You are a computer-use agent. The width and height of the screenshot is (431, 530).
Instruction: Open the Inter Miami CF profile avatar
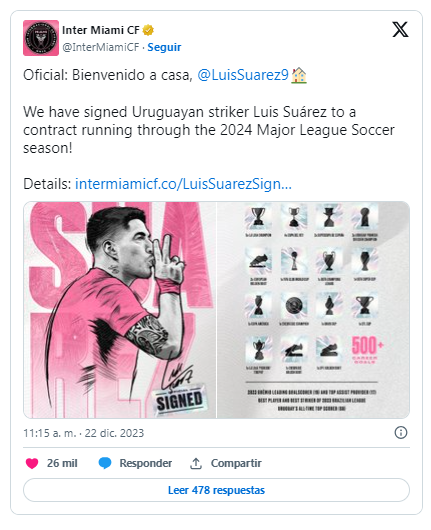pos(41,38)
